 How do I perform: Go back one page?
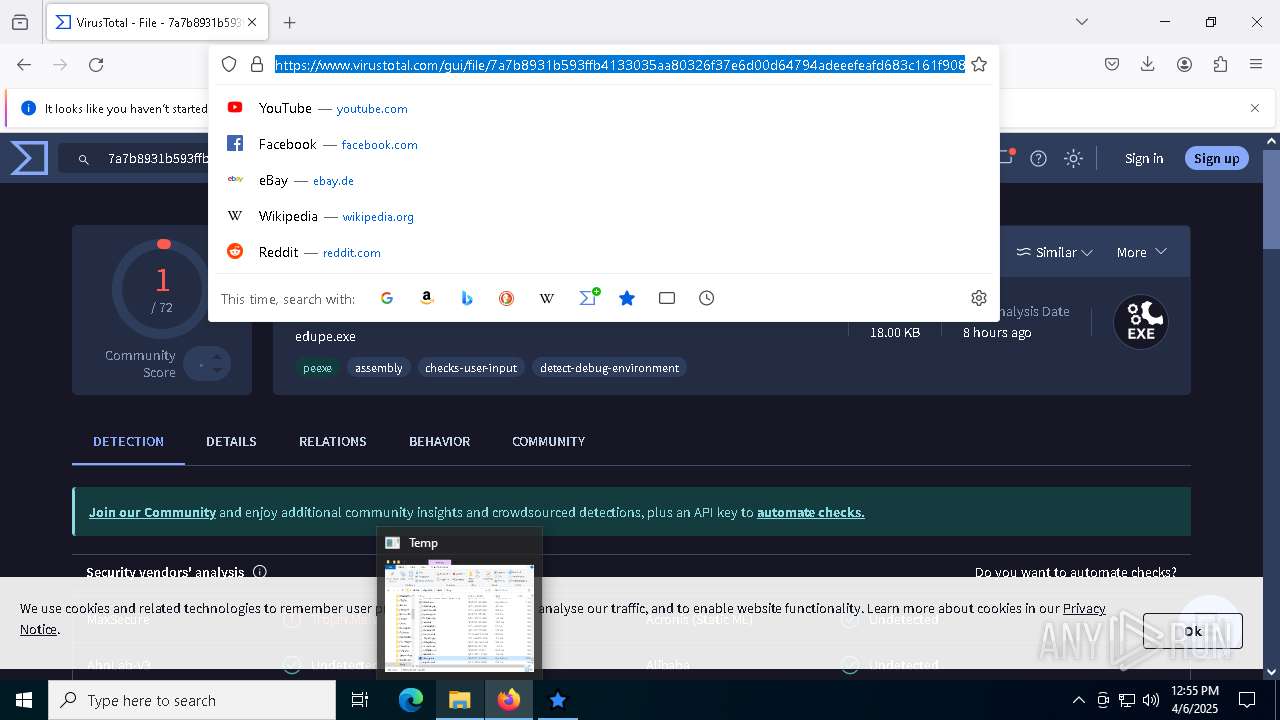[x=24, y=64]
